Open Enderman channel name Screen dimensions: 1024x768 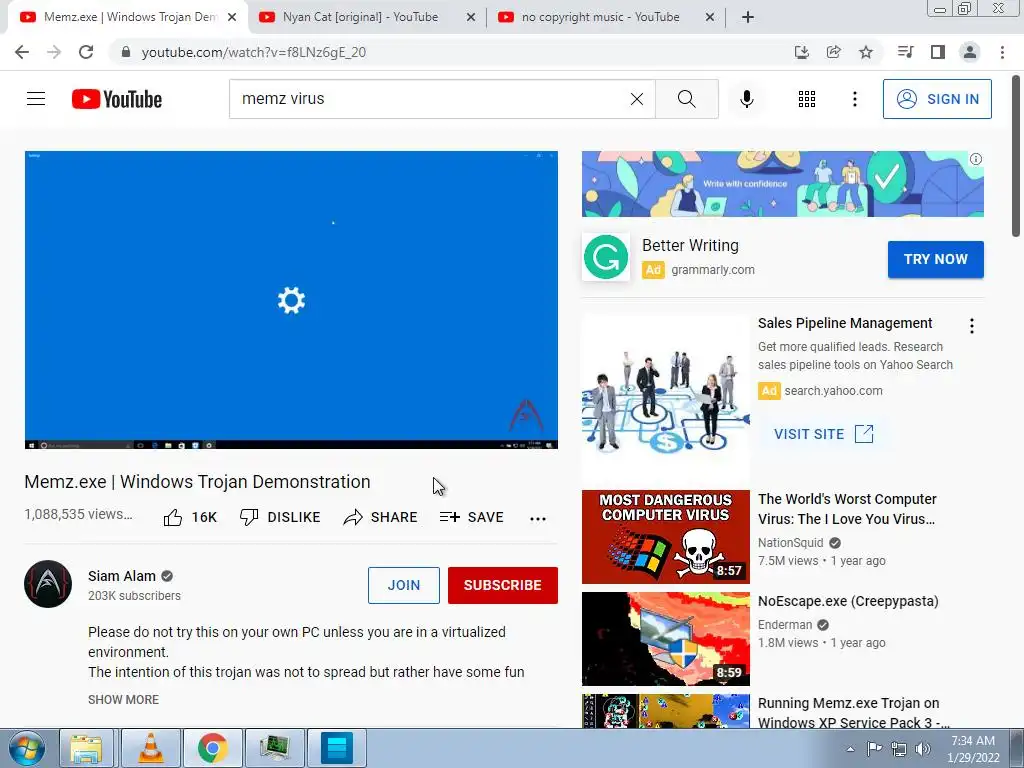coord(784,625)
